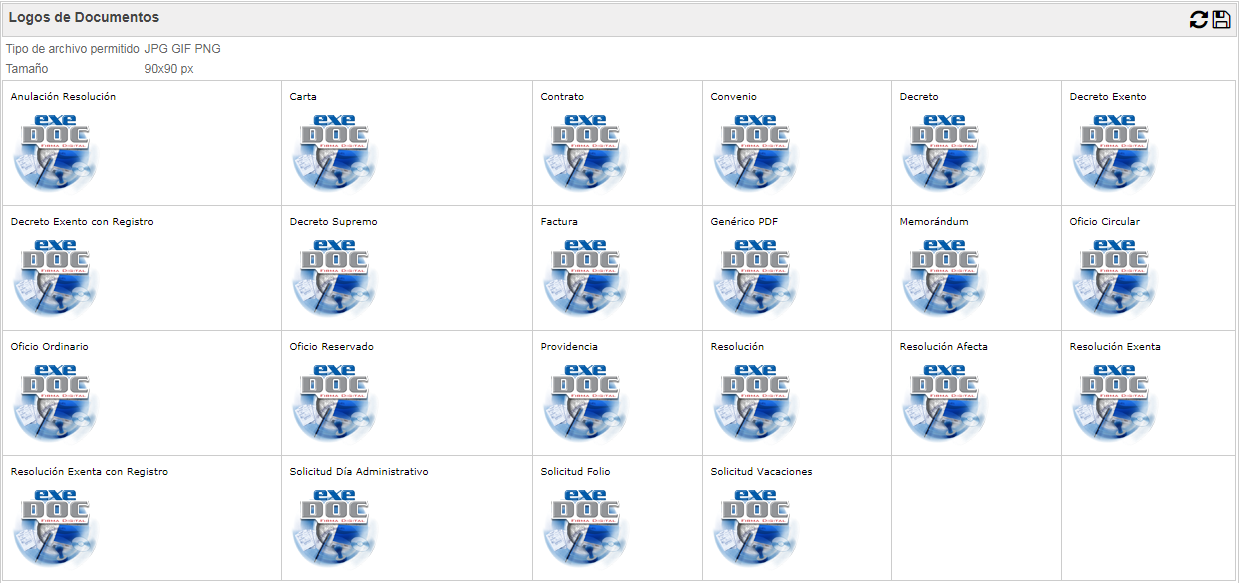1242x583 pixels.
Task: Click 'Resolución Exenta con Registro' label
Action: point(89,472)
